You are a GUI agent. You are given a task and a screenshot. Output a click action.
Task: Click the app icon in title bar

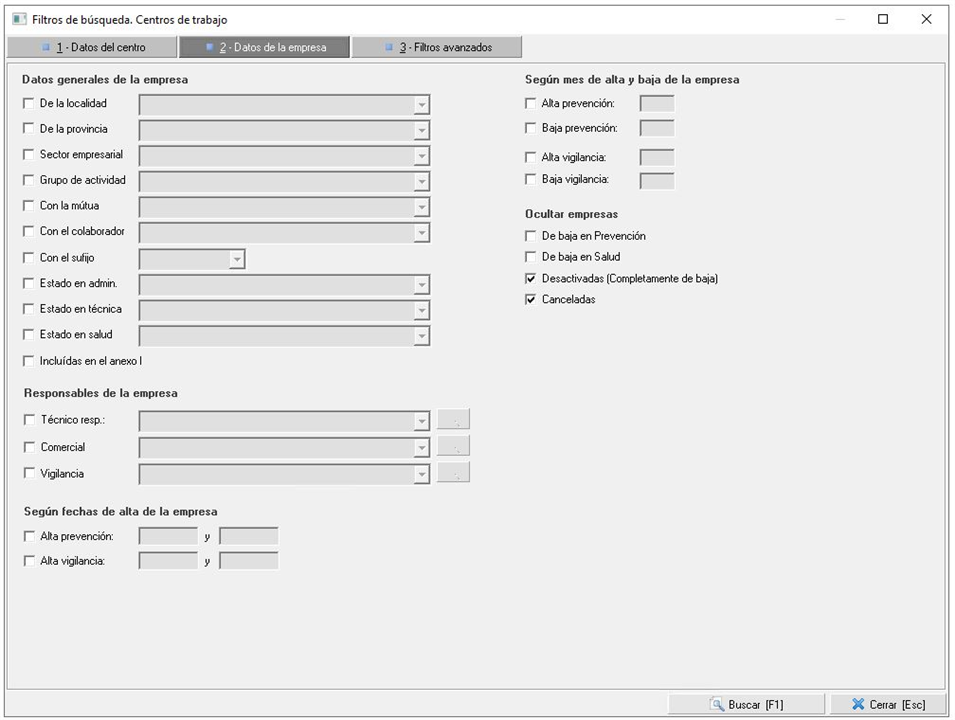point(18,19)
